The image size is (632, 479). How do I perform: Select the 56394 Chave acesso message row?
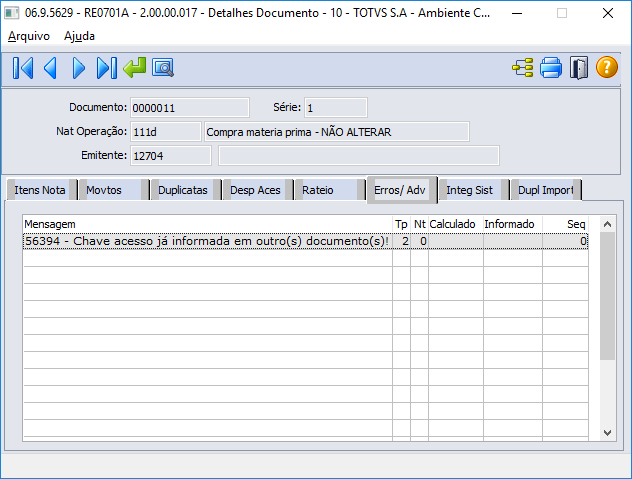point(305,241)
